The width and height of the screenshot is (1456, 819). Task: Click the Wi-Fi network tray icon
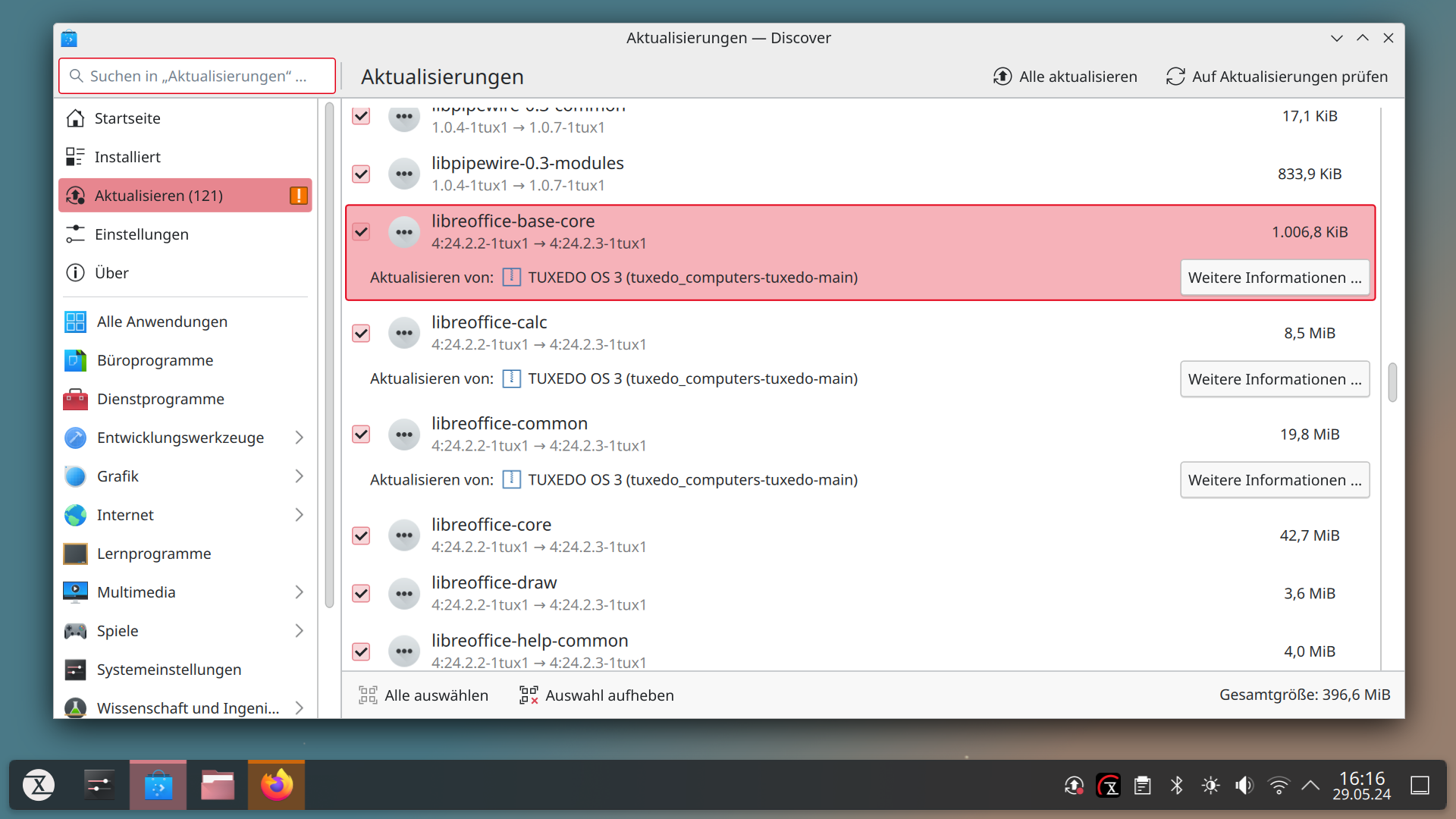[x=1279, y=785]
